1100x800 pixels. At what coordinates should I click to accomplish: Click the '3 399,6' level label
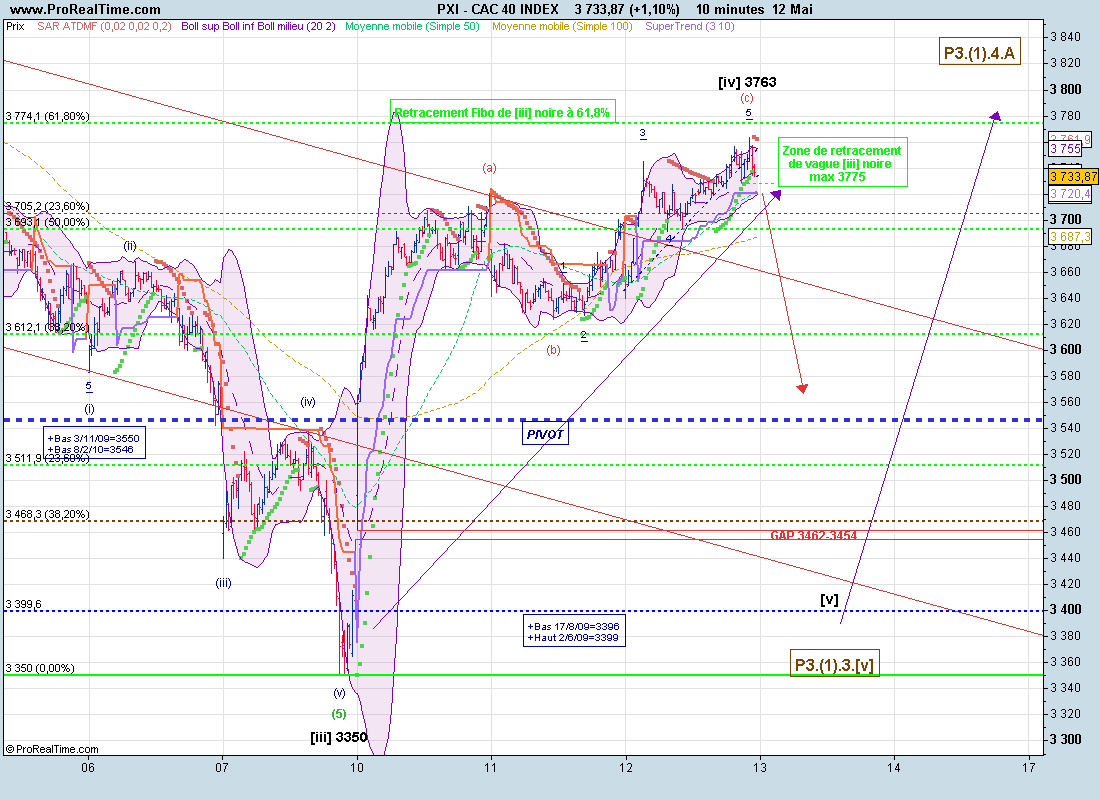point(23,604)
